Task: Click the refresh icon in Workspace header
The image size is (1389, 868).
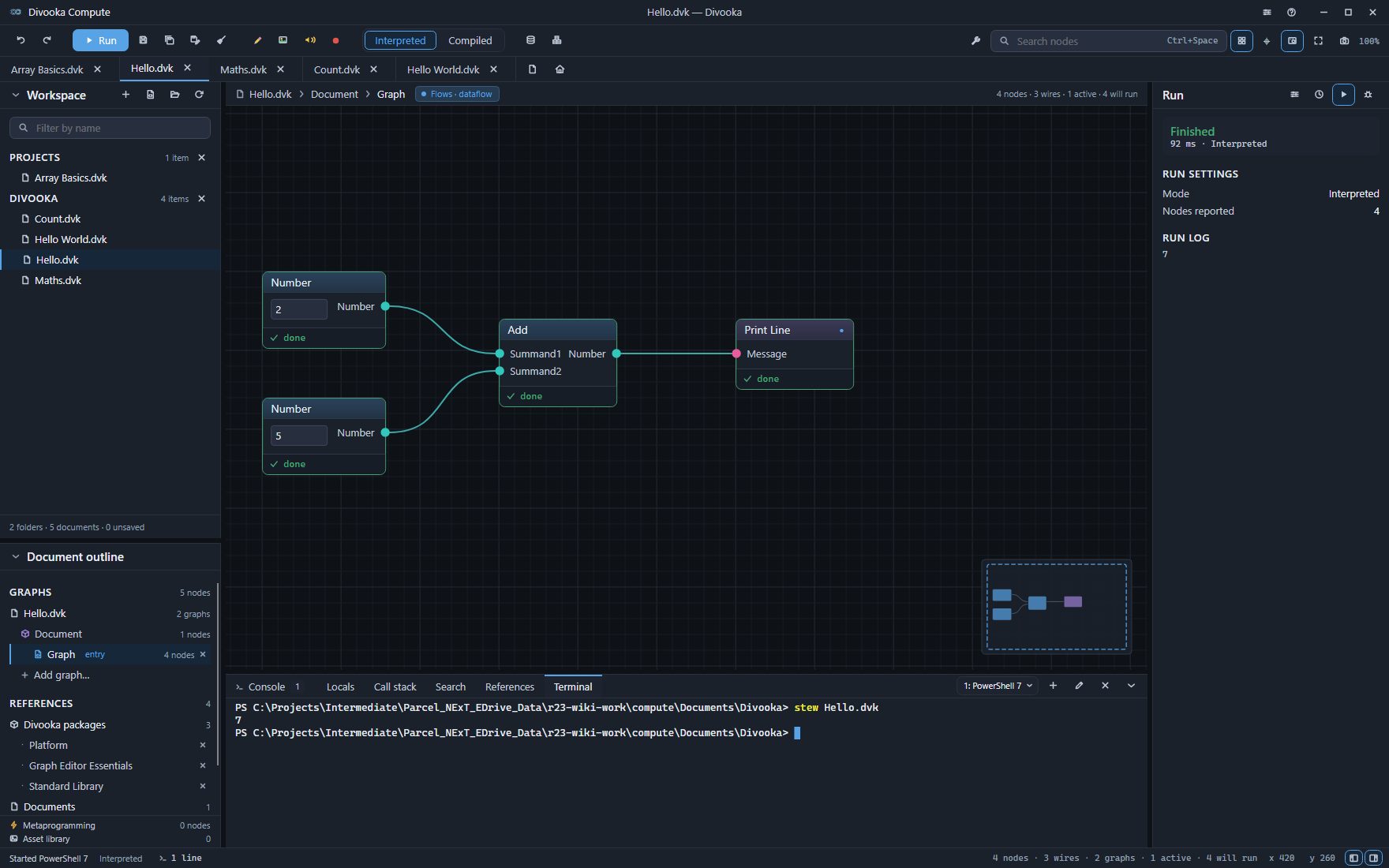Action: point(199,95)
